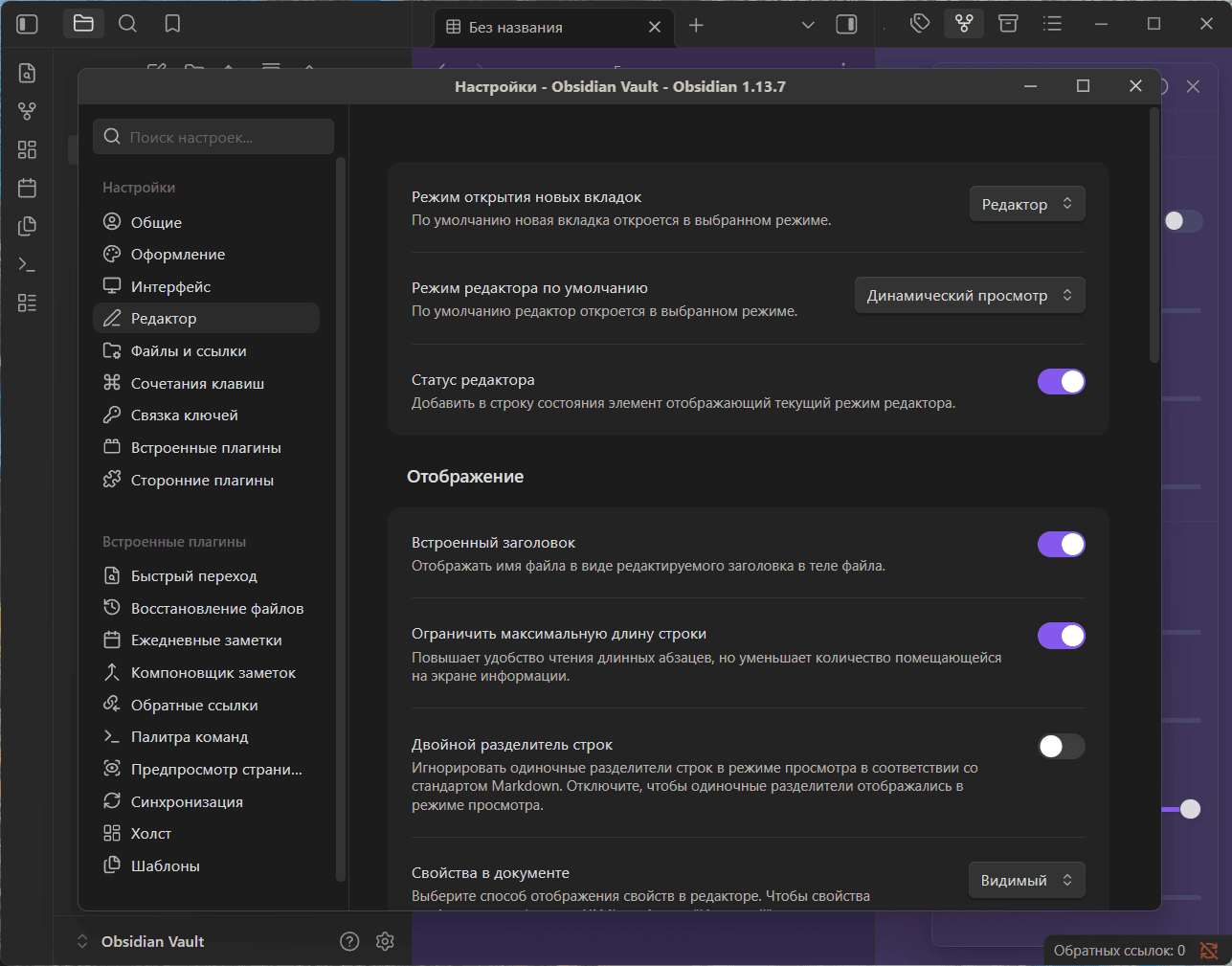Insert template using the ribbon copy icon

pyautogui.click(x=28, y=226)
